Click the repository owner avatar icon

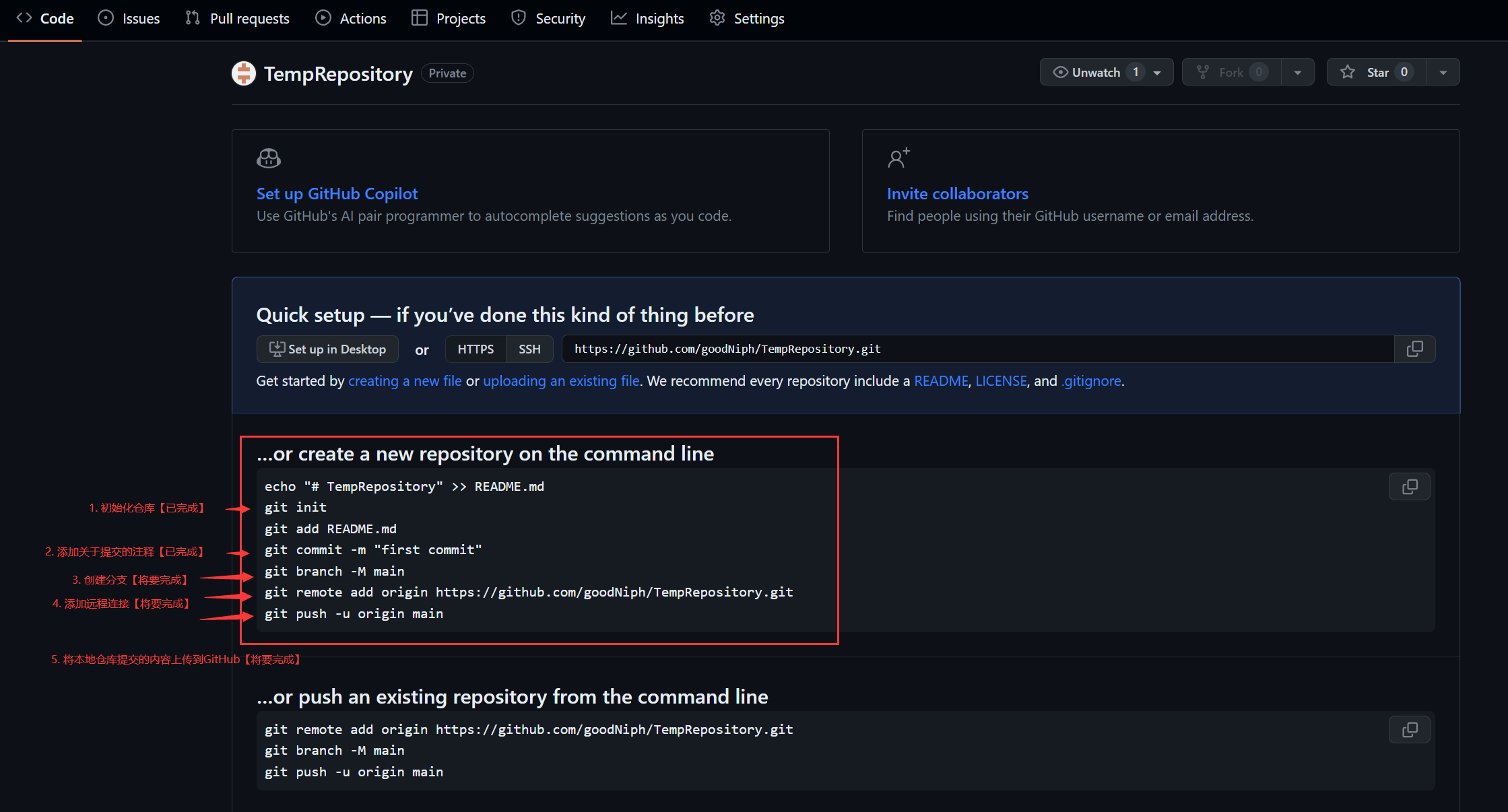click(x=244, y=73)
